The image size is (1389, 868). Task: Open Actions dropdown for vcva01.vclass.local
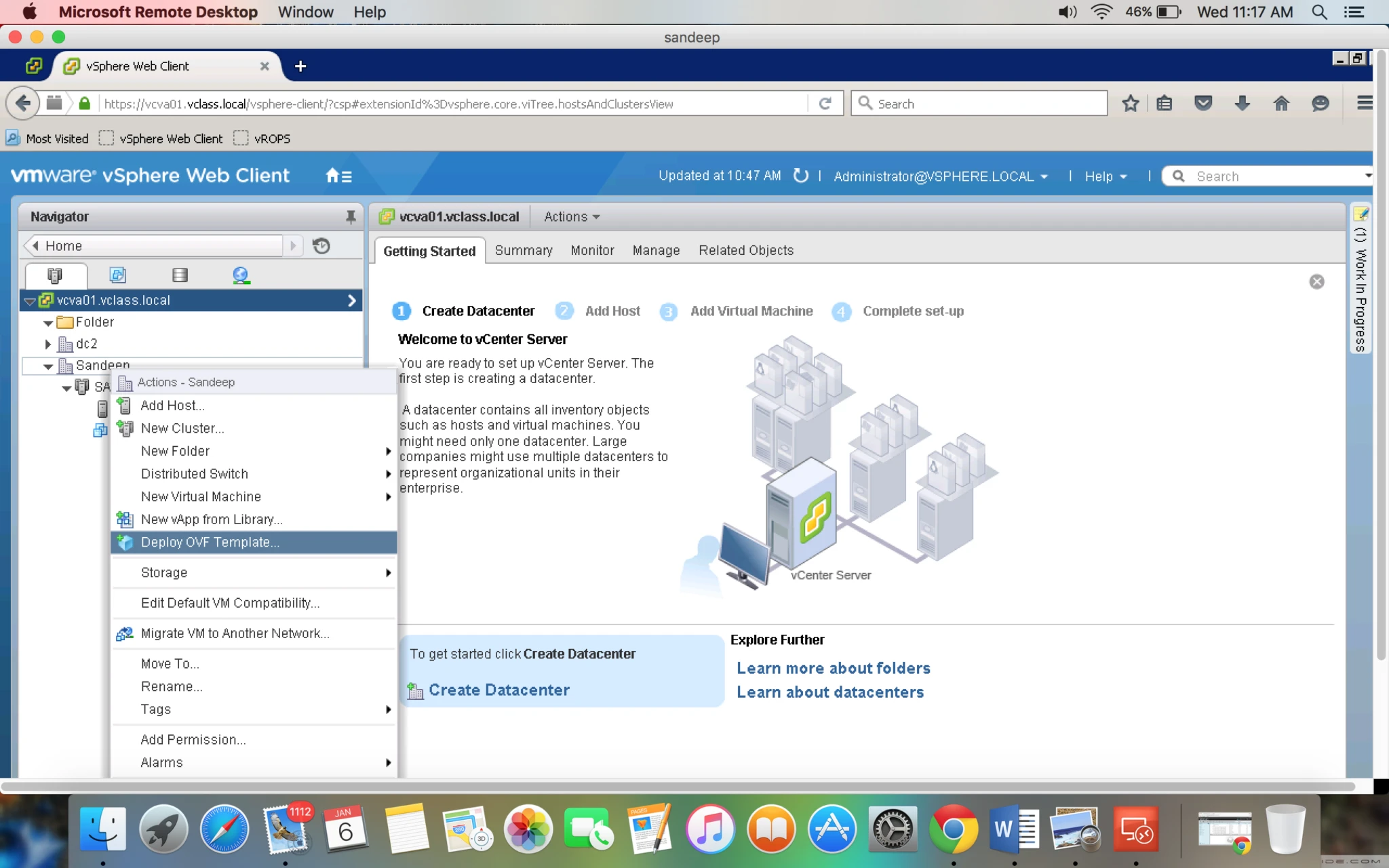coord(572,217)
